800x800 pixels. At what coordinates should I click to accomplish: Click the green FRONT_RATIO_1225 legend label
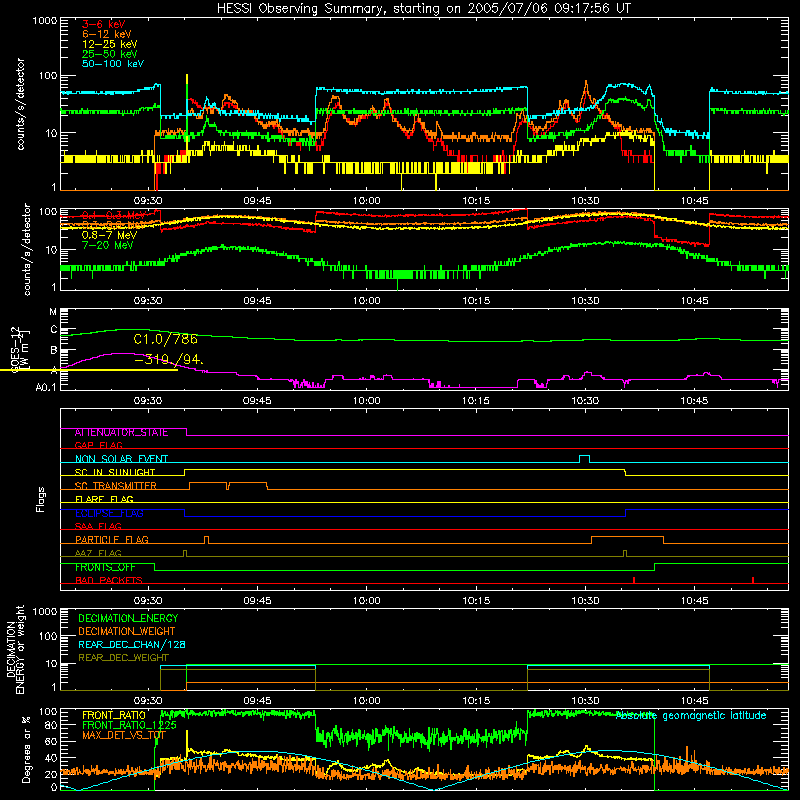point(129,726)
